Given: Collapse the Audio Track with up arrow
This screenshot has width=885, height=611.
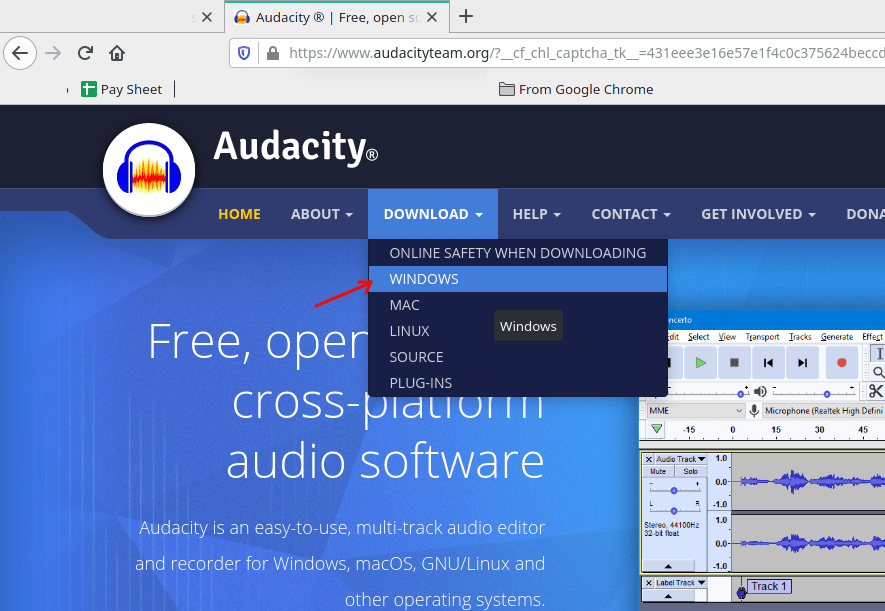Looking at the screenshot, I should (668, 566).
